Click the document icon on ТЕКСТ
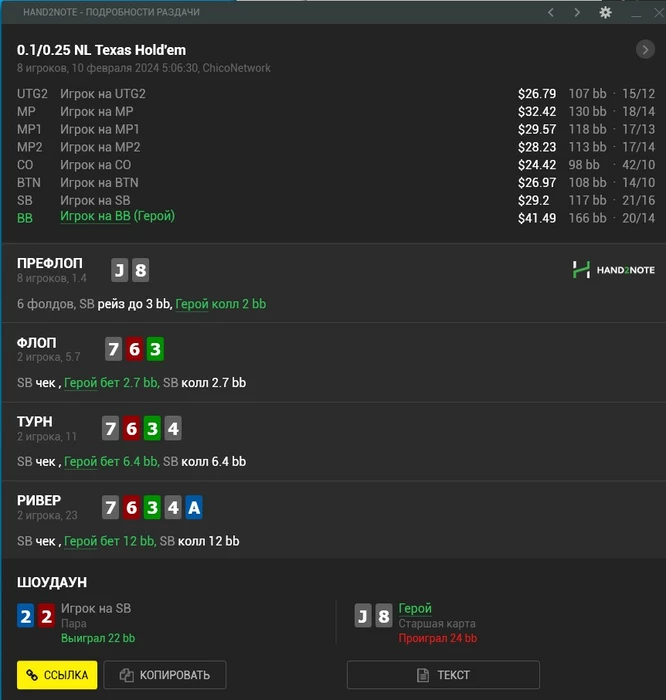The image size is (666, 700). tap(423, 675)
